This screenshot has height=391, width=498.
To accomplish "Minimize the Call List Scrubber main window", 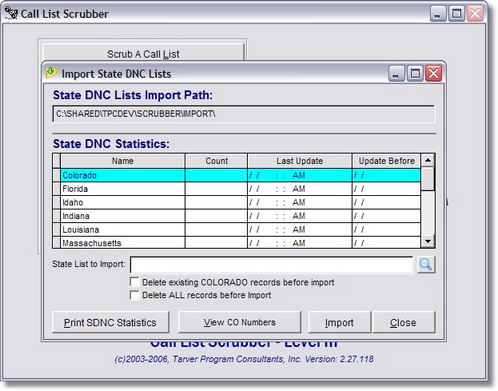I will 438,14.
